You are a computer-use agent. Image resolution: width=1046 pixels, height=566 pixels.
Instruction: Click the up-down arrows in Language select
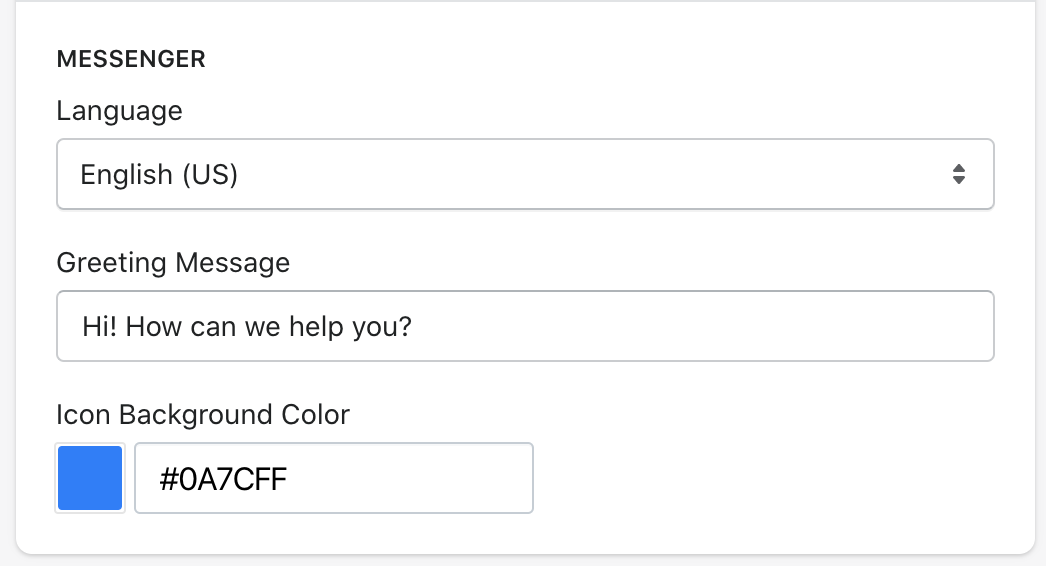pyautogui.click(x=958, y=174)
